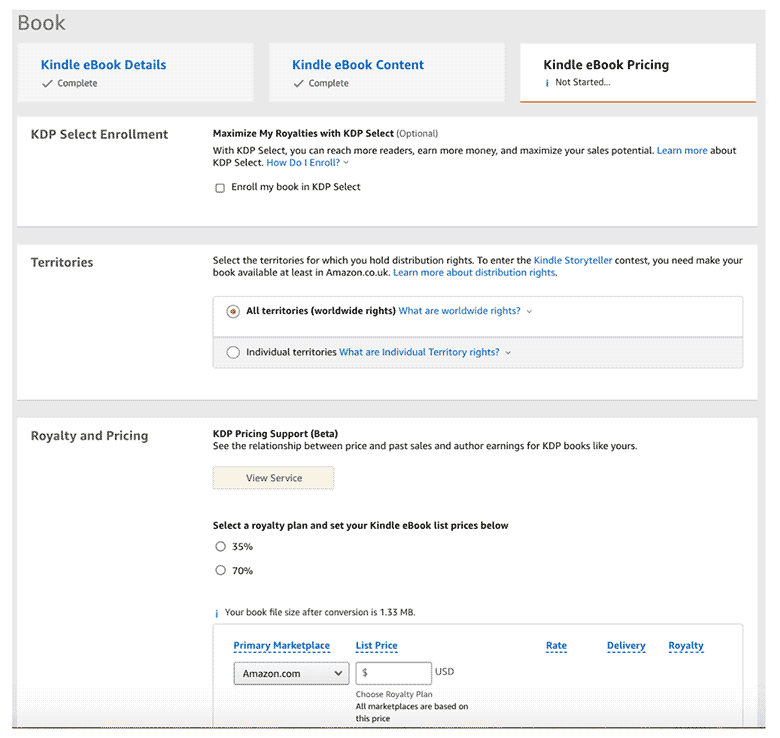The height and width of the screenshot is (738, 780).
Task: Follow Learn more about distribution rights link
Action: (473, 273)
